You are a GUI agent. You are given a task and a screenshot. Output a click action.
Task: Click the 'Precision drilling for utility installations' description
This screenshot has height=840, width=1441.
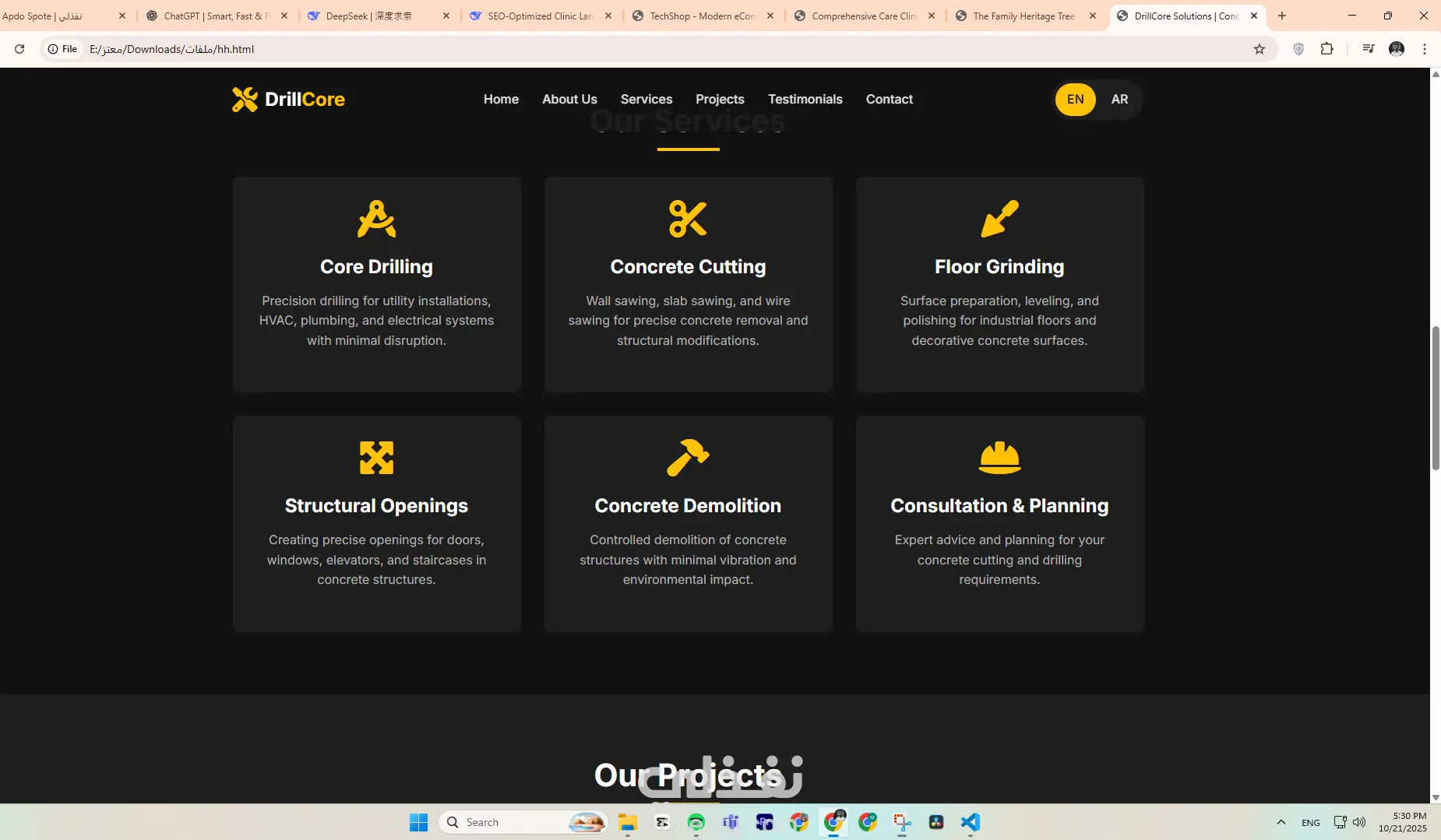pos(376,321)
